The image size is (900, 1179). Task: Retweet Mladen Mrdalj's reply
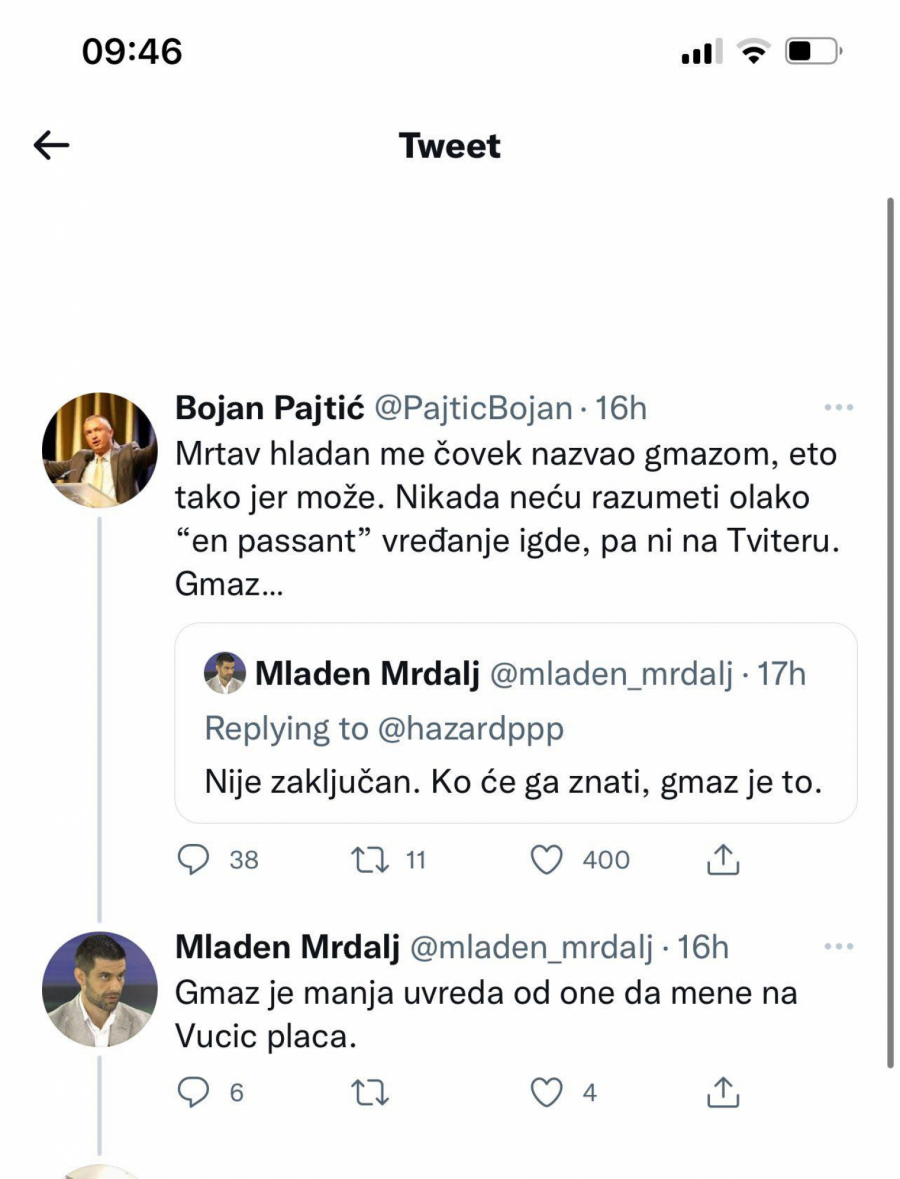tap(371, 1093)
